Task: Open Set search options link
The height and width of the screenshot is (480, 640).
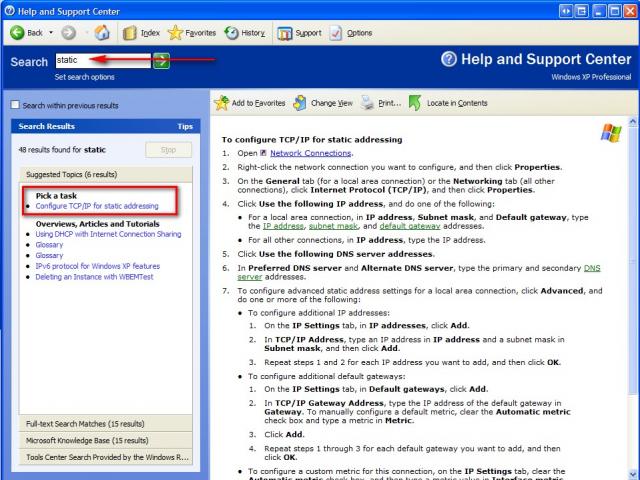Action: point(84,77)
